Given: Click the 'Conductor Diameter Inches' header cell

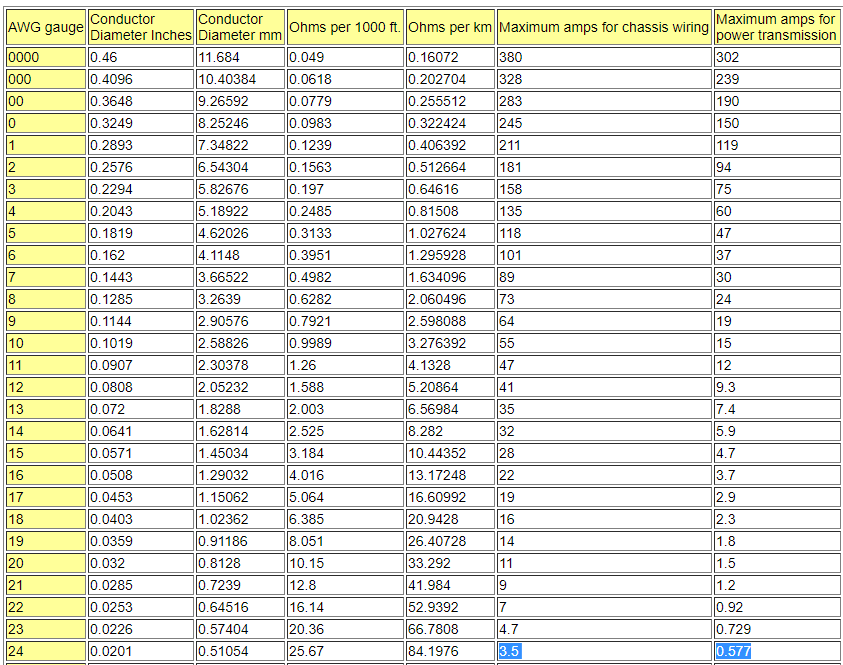Looking at the screenshot, I should [x=141, y=27].
